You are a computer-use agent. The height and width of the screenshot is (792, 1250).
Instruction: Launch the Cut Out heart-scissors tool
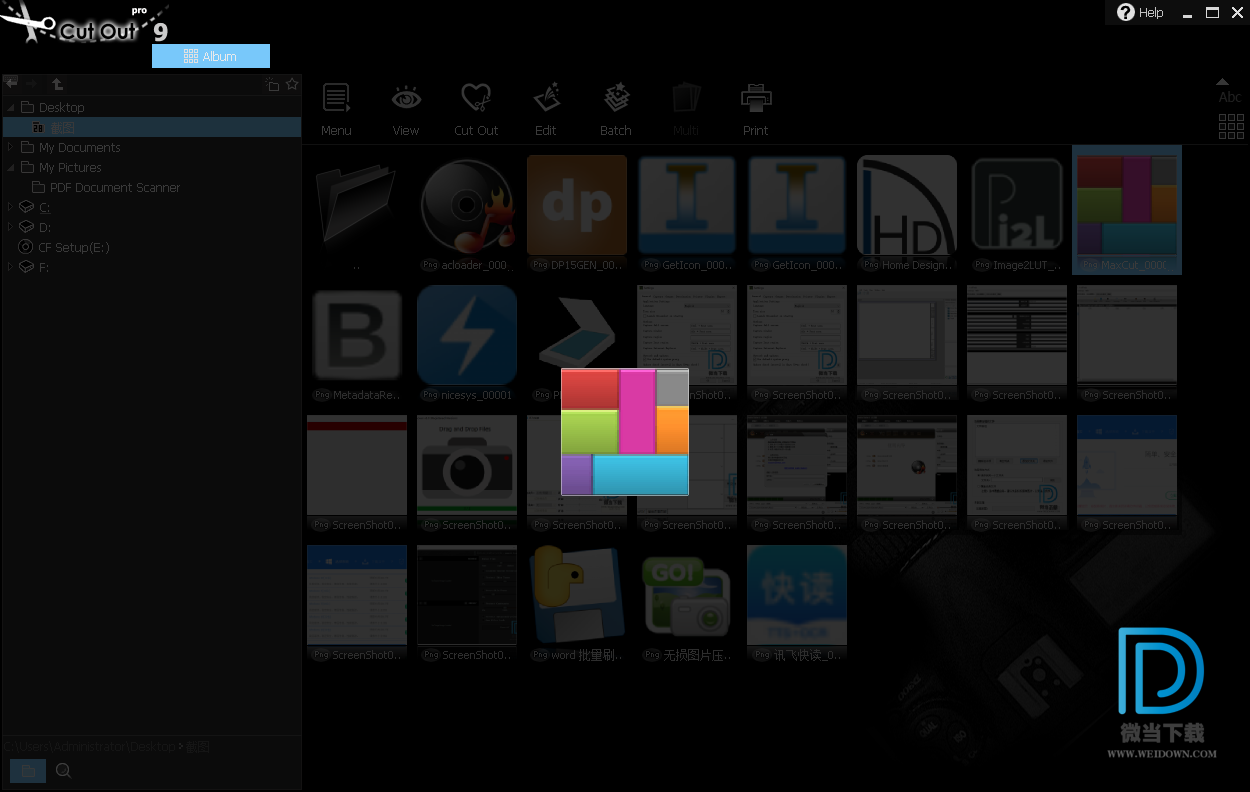point(476,99)
